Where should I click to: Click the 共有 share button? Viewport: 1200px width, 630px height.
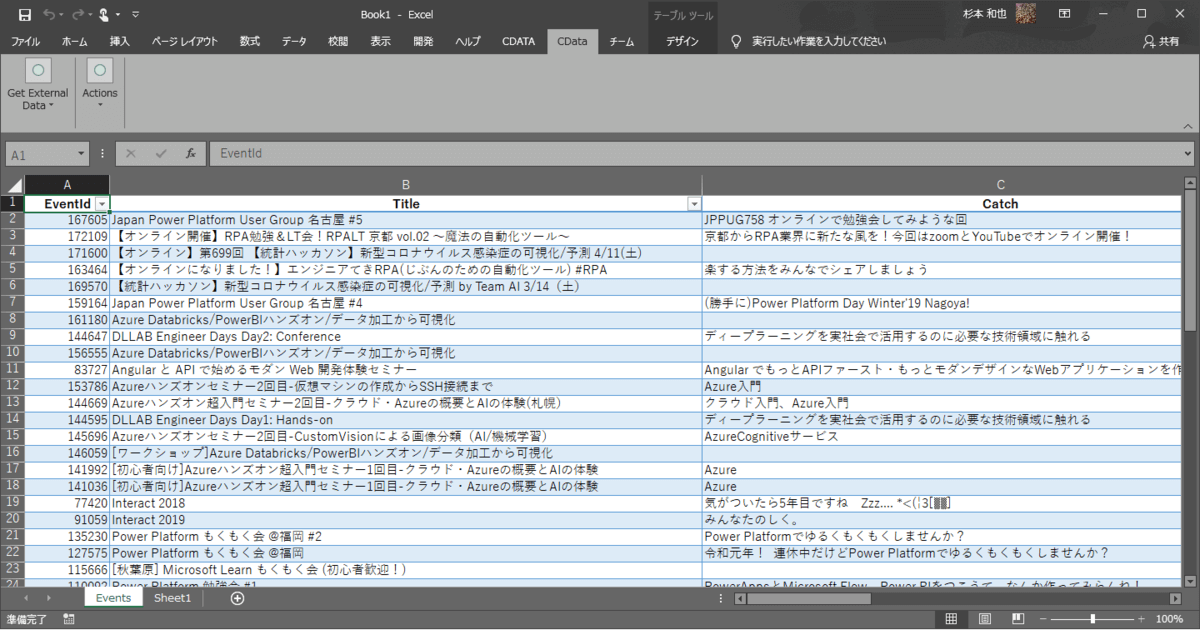pos(1161,41)
